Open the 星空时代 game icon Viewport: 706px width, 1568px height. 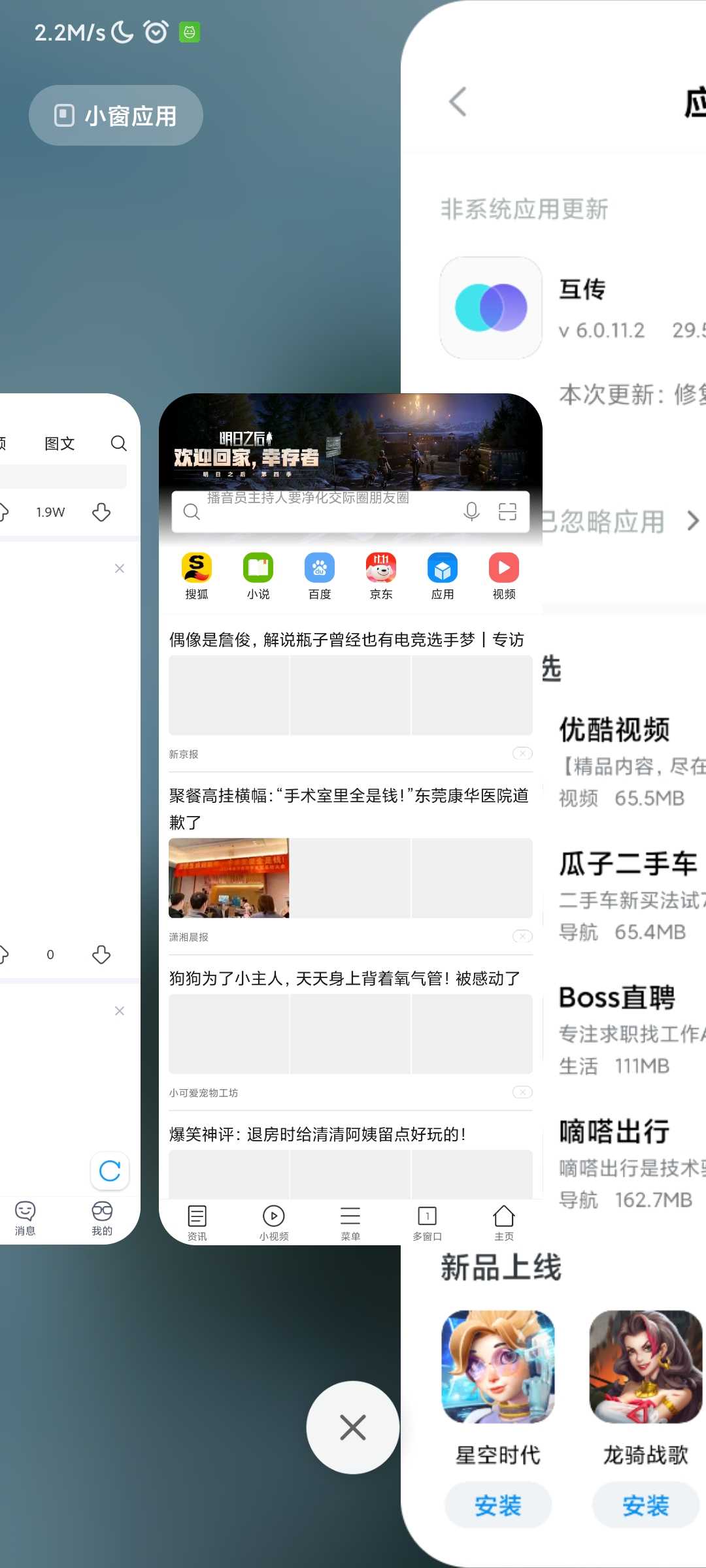tap(498, 1367)
